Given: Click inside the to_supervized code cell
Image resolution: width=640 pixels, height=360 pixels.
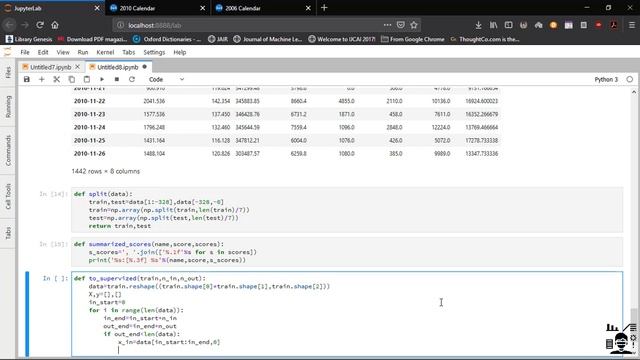Looking at the screenshot, I should 347,314.
